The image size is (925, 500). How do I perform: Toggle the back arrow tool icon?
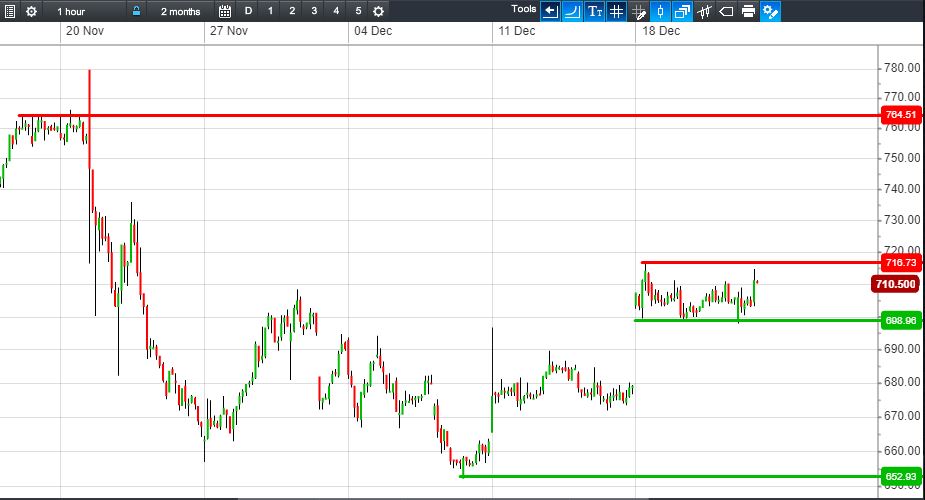point(550,11)
